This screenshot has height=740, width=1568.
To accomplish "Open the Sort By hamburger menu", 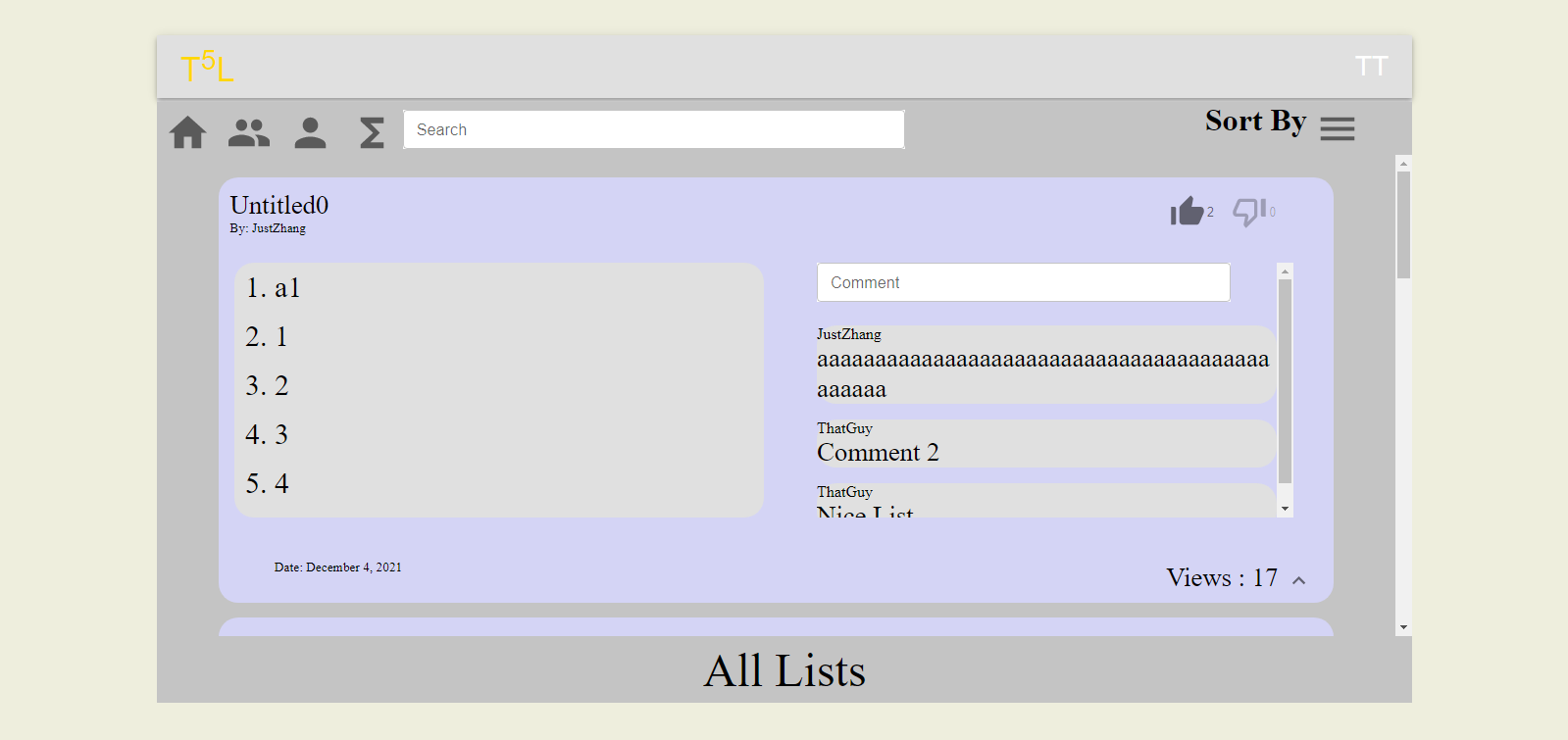I will pyautogui.click(x=1338, y=128).
